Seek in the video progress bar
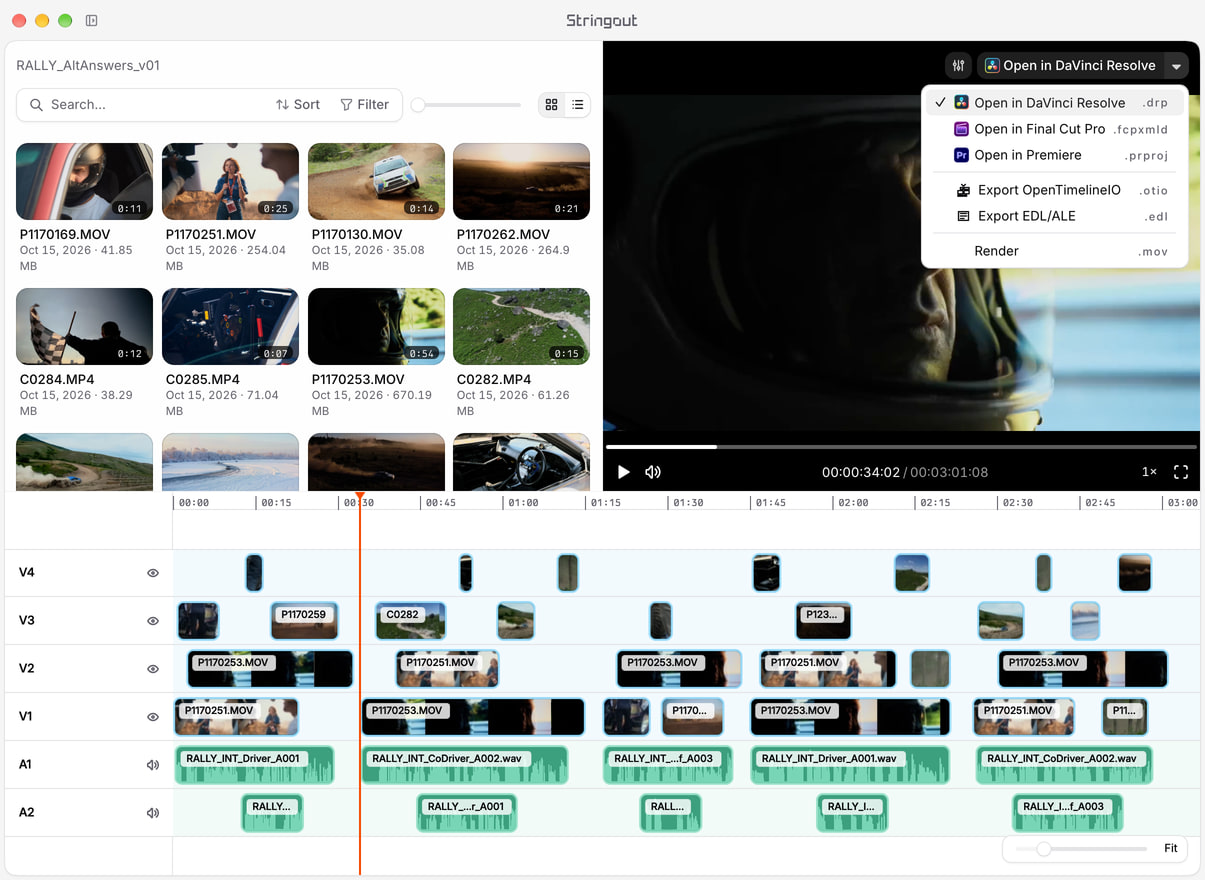The height and width of the screenshot is (880, 1205). 901,446
